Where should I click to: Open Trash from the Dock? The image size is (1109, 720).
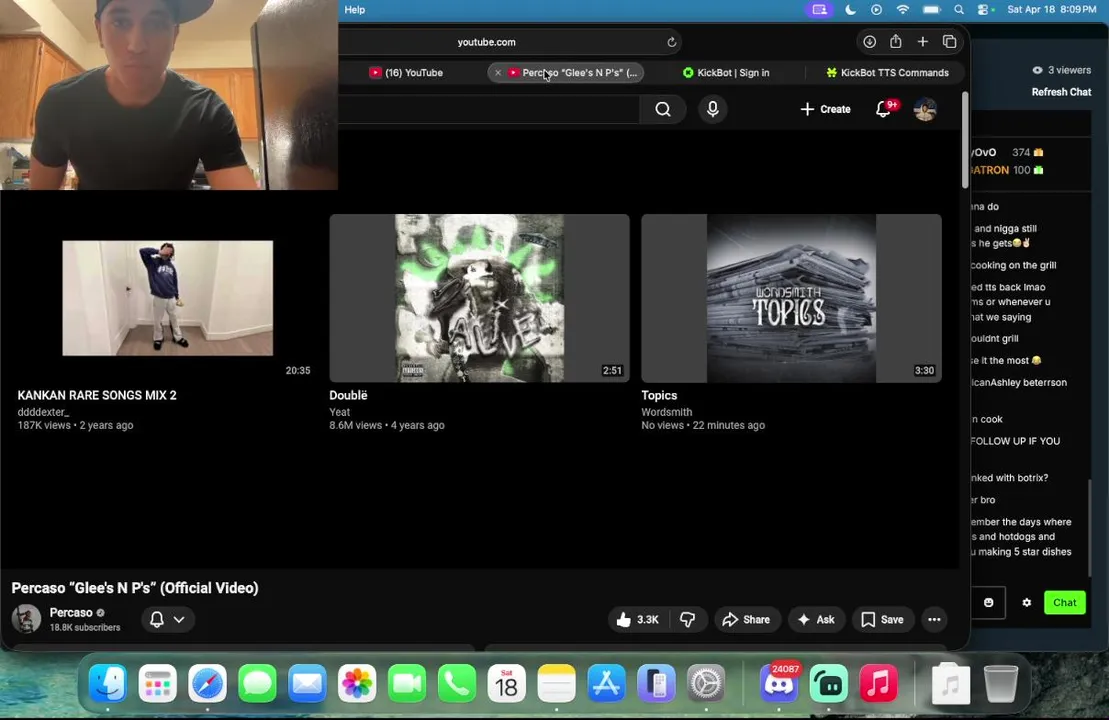pyautogui.click(x=1001, y=683)
